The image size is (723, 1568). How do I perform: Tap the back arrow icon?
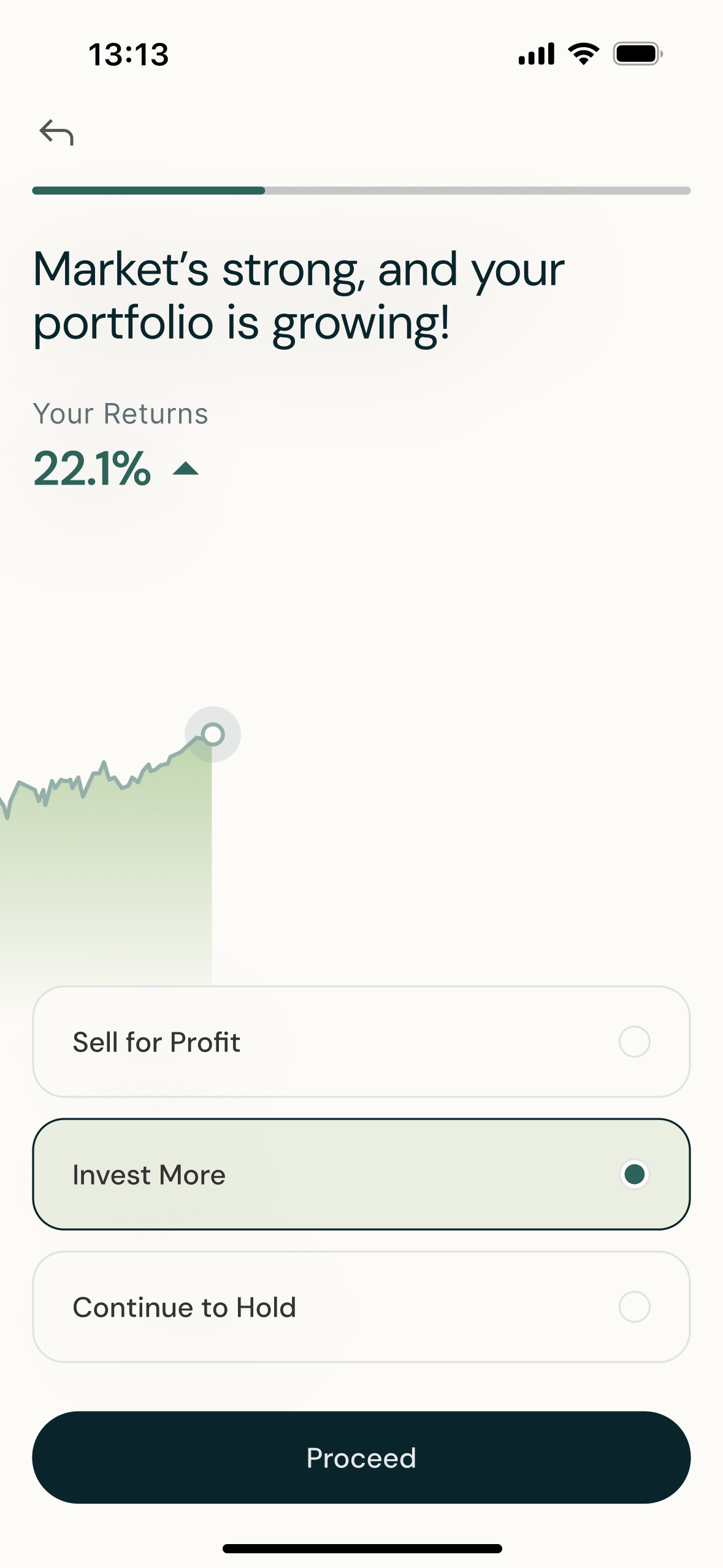[x=56, y=133]
